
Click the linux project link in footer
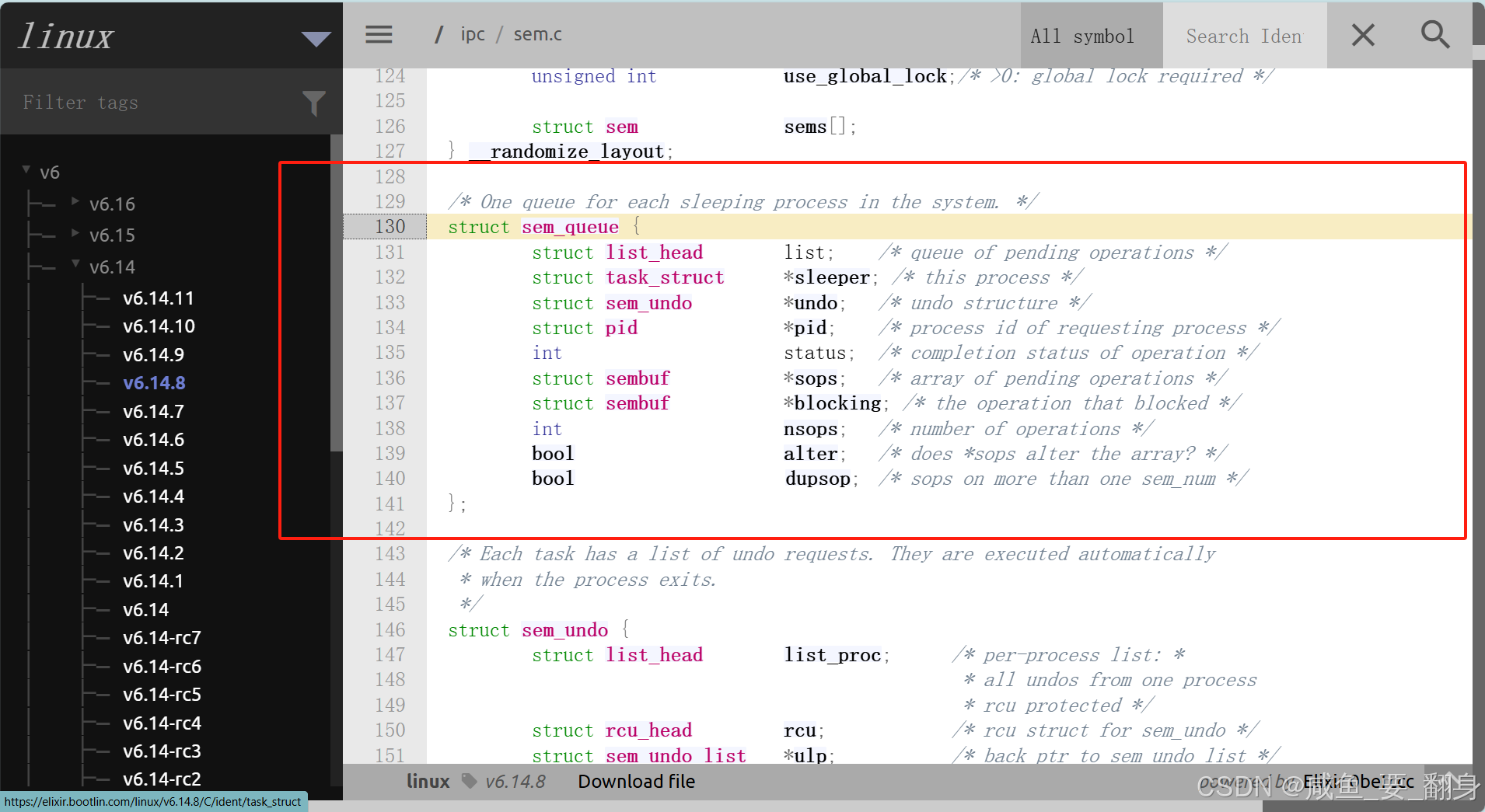coord(428,782)
